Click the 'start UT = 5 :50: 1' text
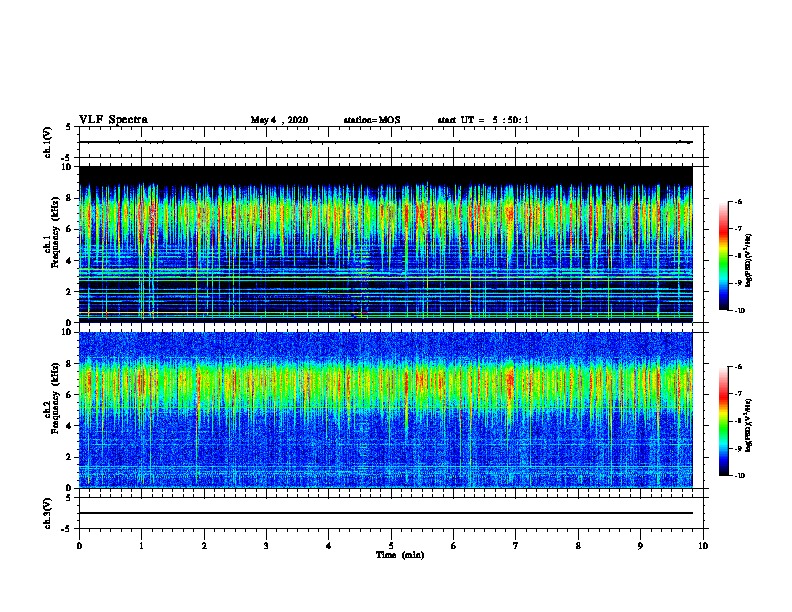This screenshot has width=792, height=612. (x=483, y=120)
